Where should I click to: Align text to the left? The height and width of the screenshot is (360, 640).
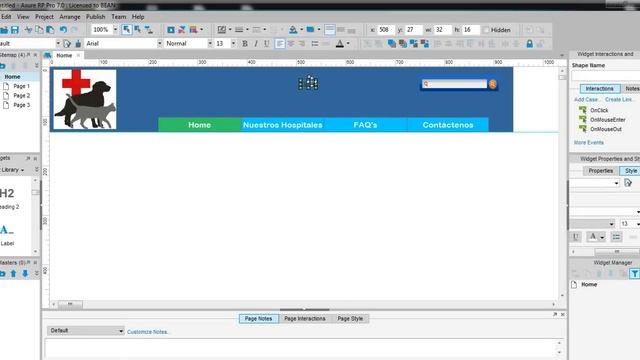tap(280, 44)
